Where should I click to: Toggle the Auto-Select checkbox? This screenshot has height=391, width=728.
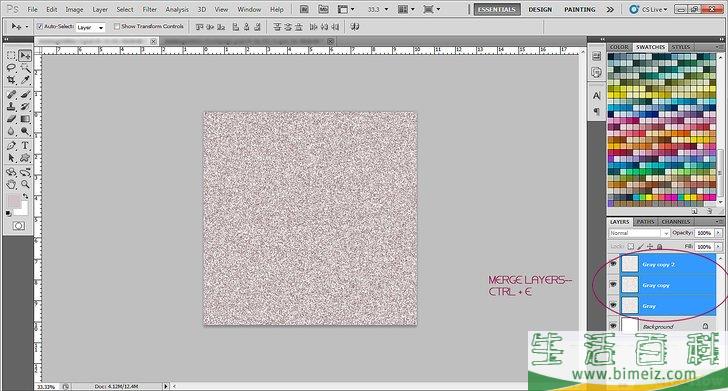point(39,26)
